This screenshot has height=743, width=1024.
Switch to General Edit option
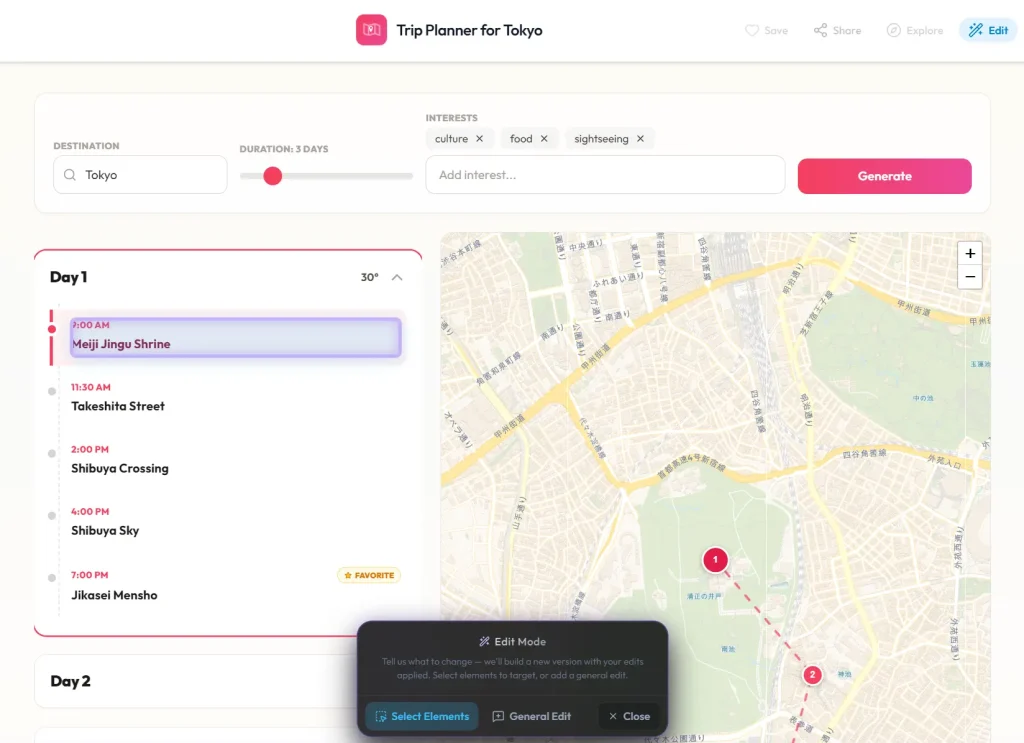click(532, 716)
